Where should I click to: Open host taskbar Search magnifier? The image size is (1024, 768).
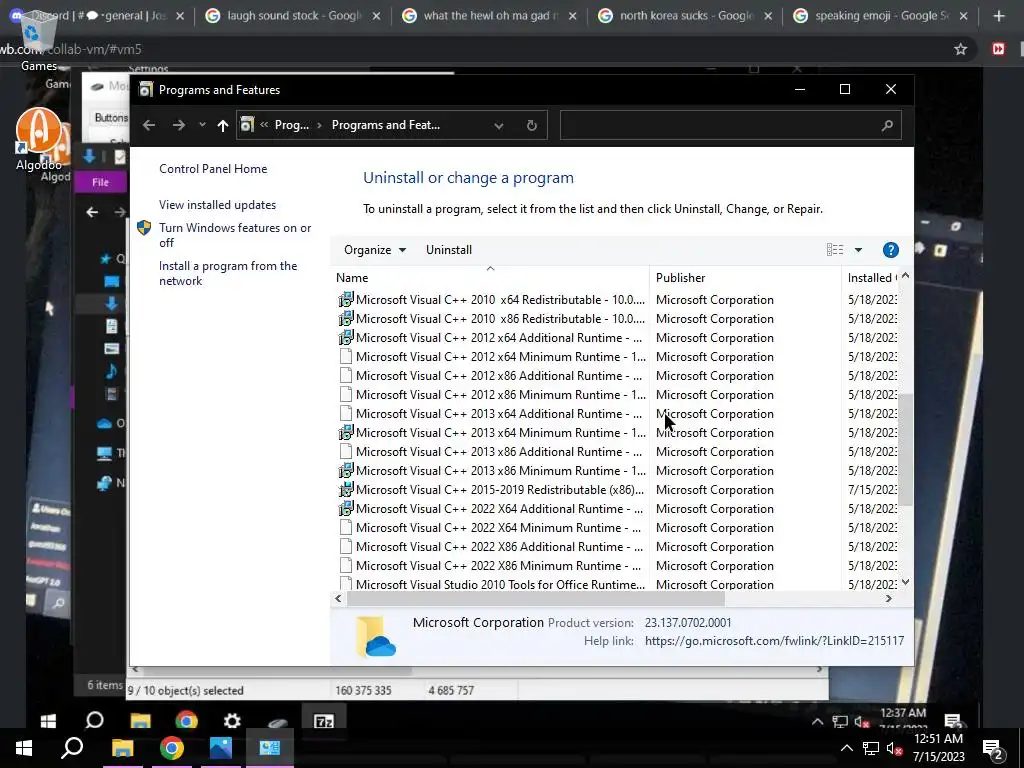[x=72, y=748]
